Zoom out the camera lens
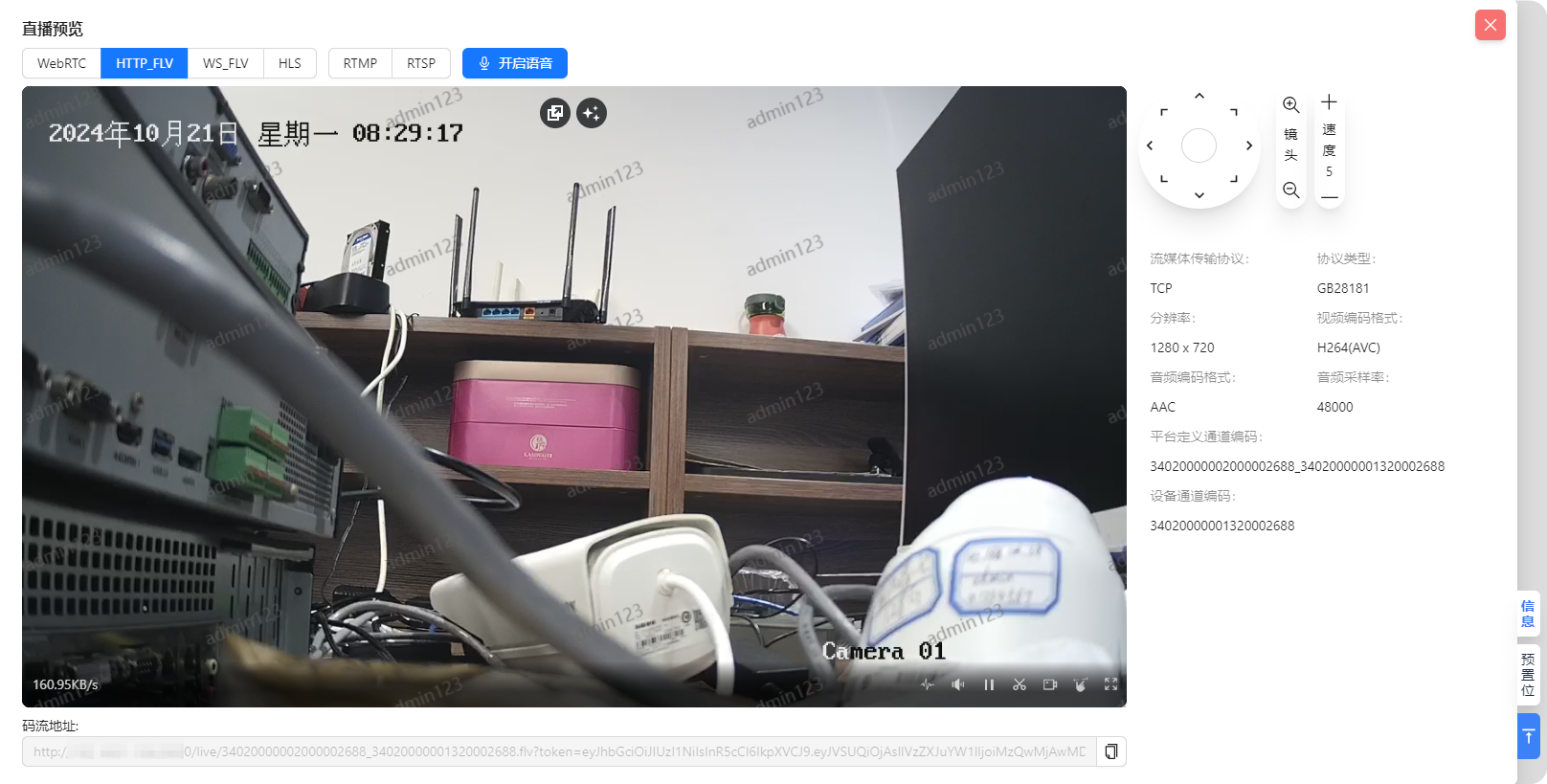This screenshot has height=784, width=1547. (x=1290, y=190)
